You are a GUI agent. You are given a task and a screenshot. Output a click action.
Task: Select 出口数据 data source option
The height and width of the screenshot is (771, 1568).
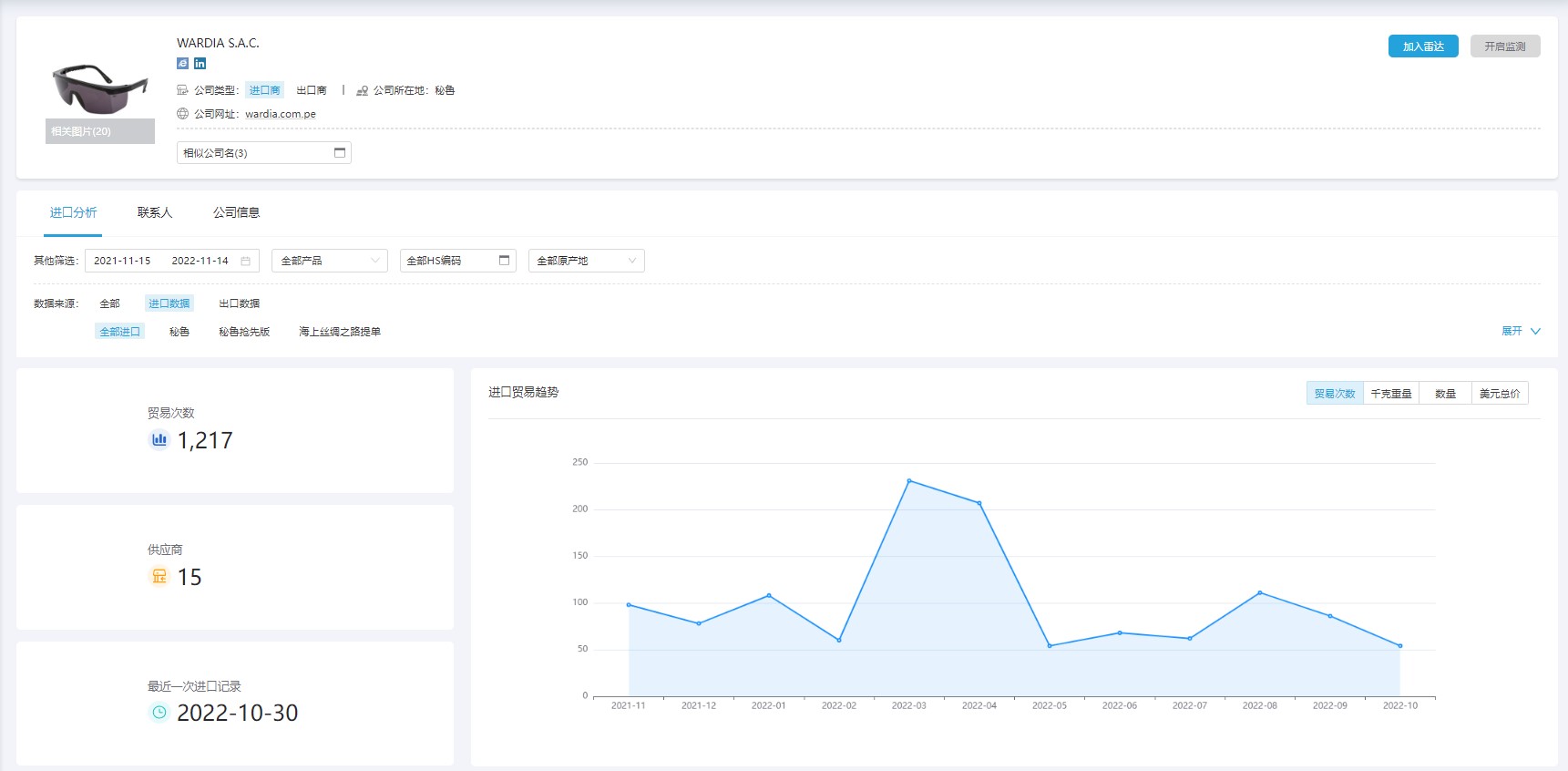point(240,303)
